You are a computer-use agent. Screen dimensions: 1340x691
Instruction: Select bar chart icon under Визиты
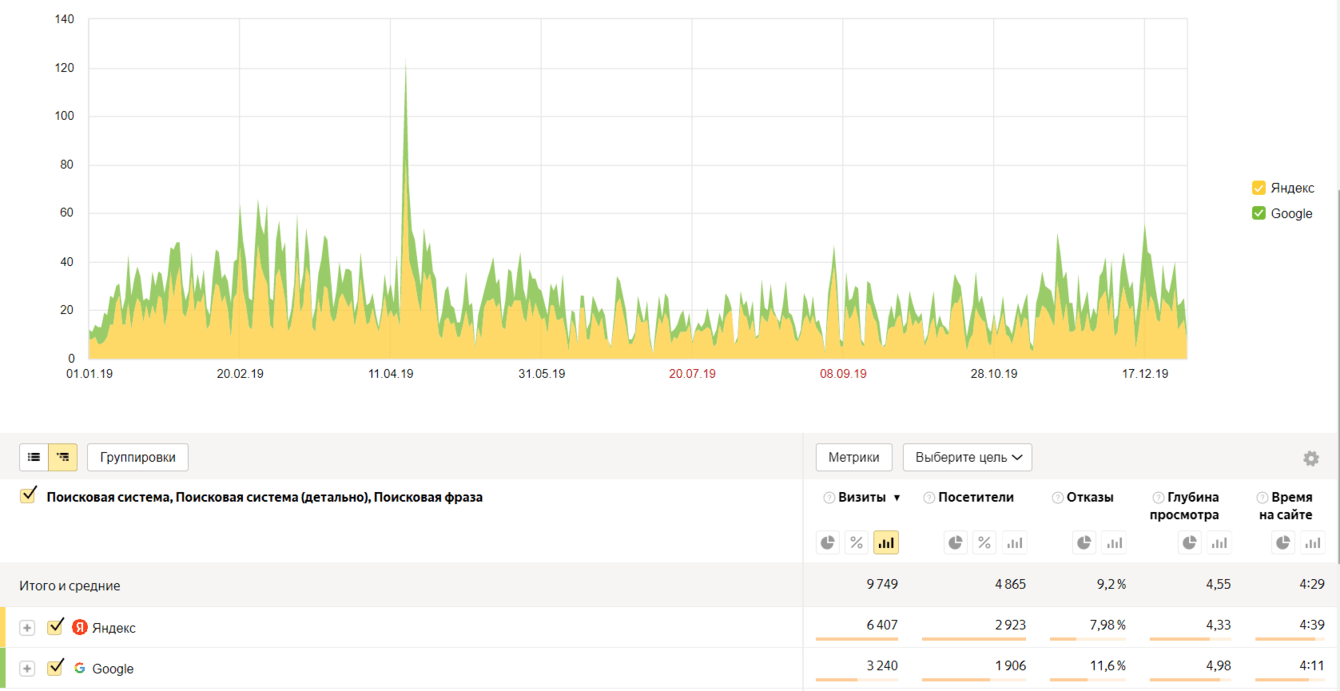[x=886, y=542]
